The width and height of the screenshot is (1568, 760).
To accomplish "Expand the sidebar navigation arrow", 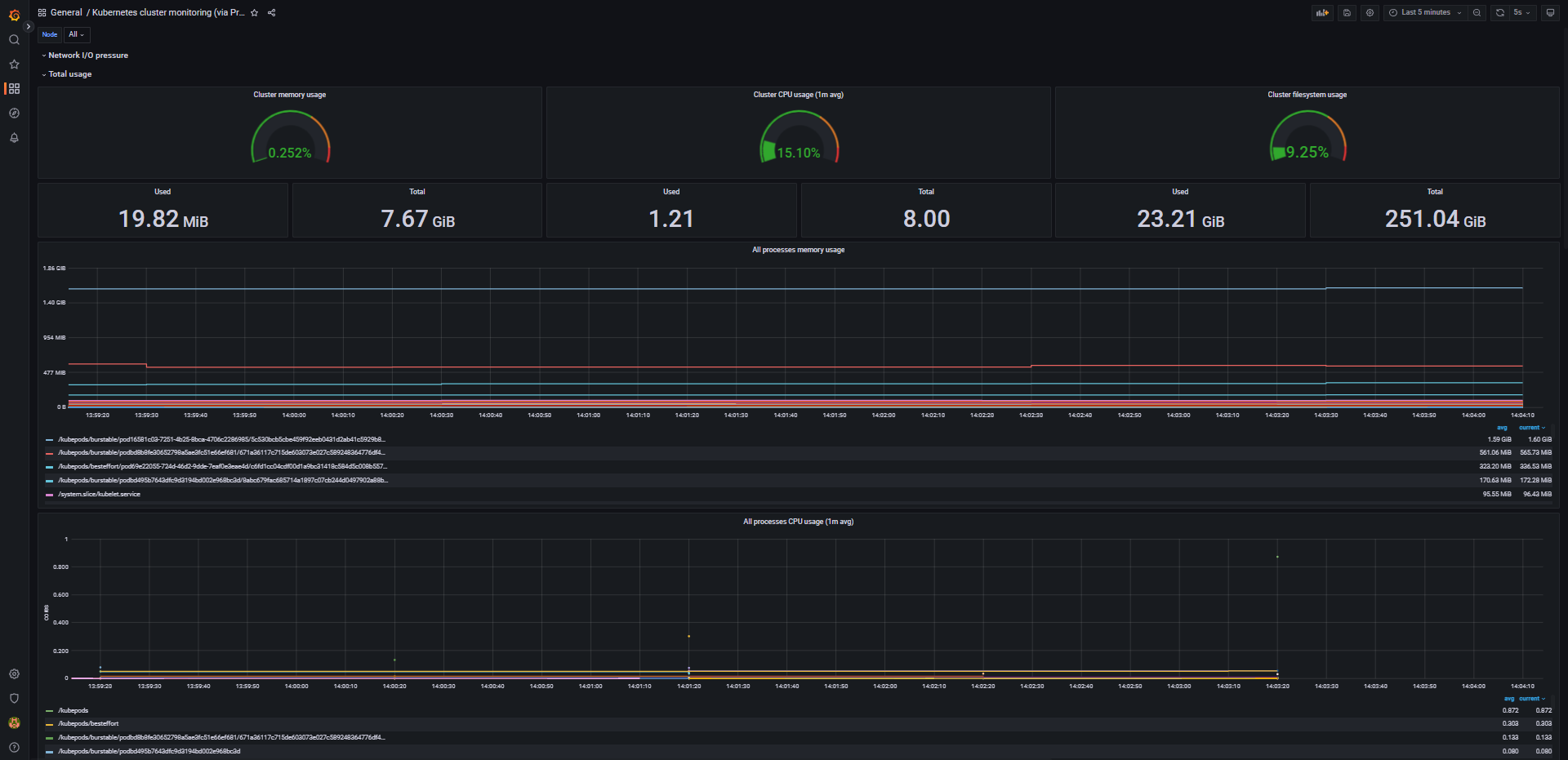I will tap(29, 27).
